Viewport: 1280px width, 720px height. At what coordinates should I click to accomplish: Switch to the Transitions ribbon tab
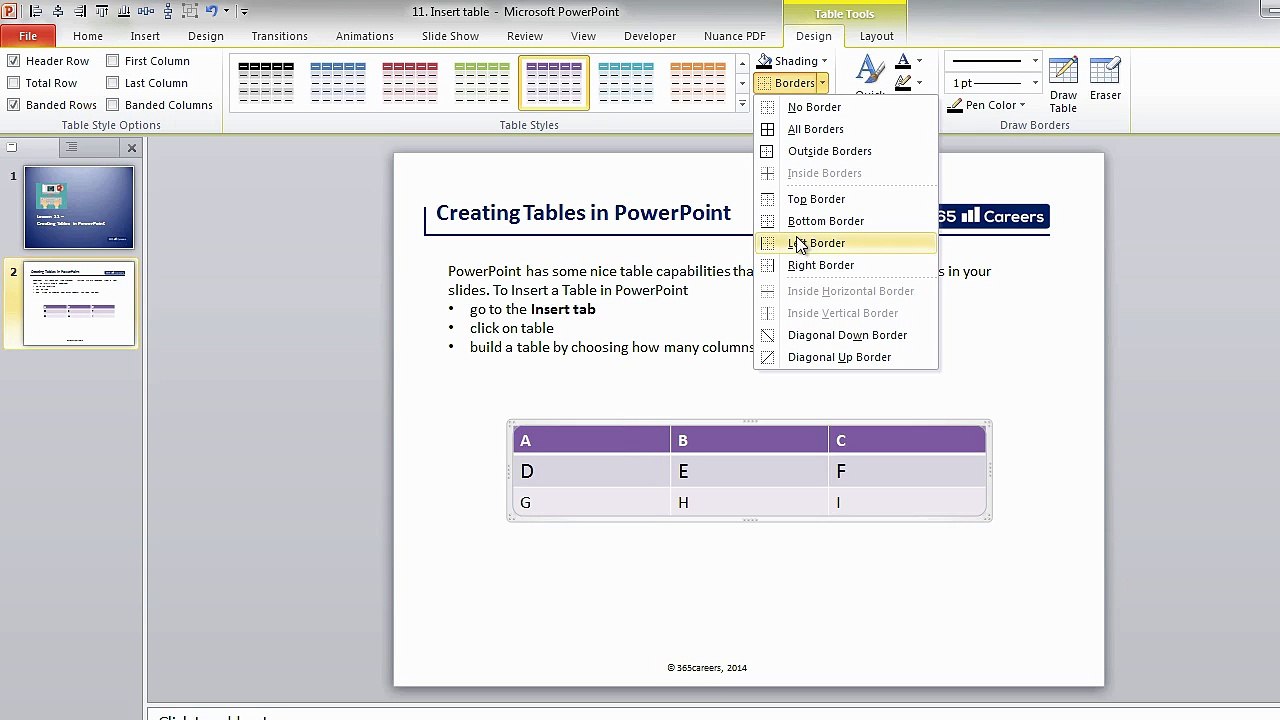click(x=280, y=36)
